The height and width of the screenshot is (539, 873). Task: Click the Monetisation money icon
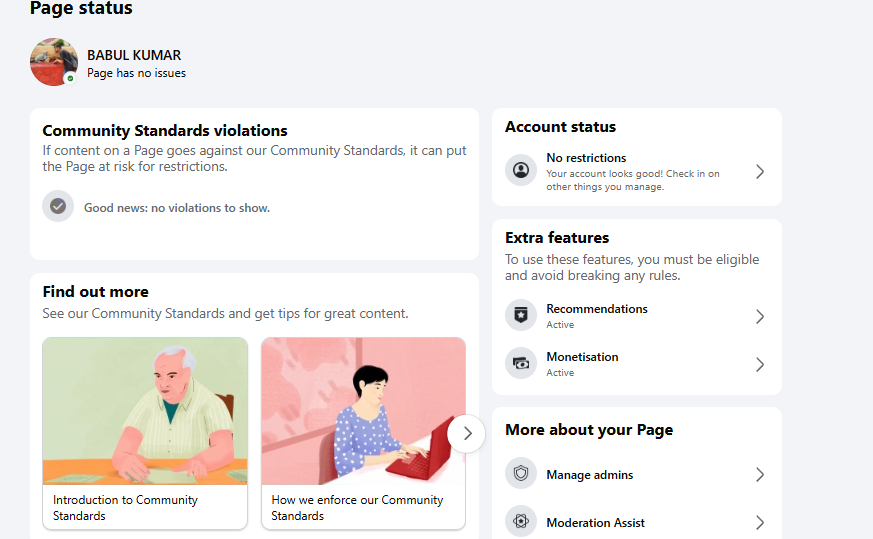click(521, 363)
